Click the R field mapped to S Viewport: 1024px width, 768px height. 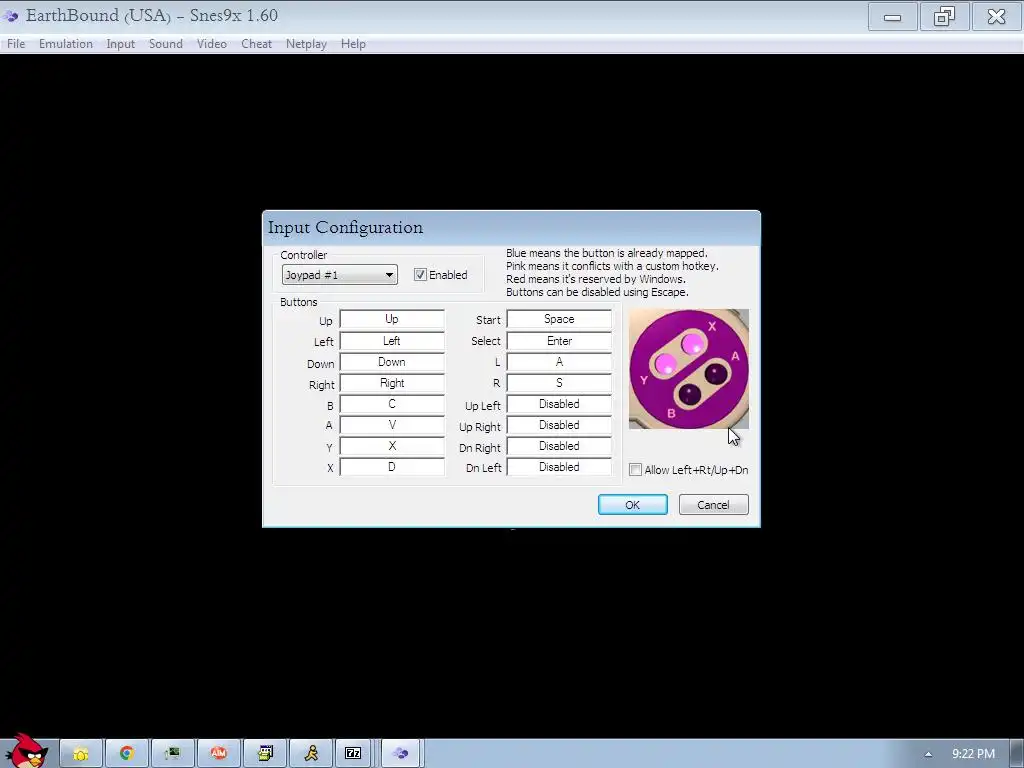(559, 383)
